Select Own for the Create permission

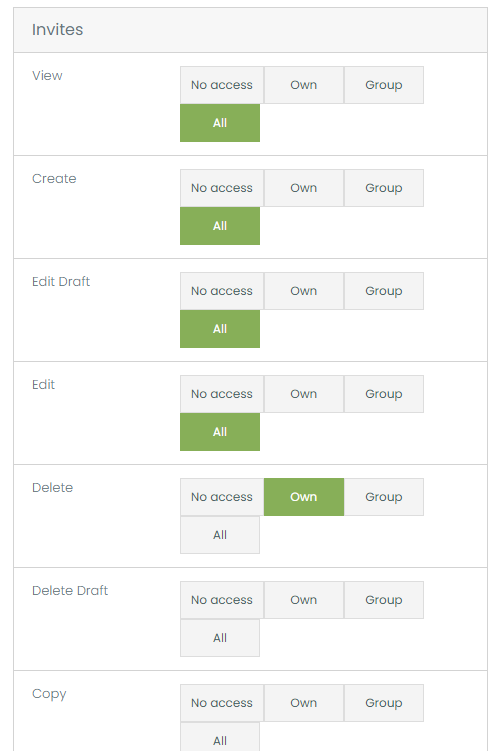click(304, 188)
